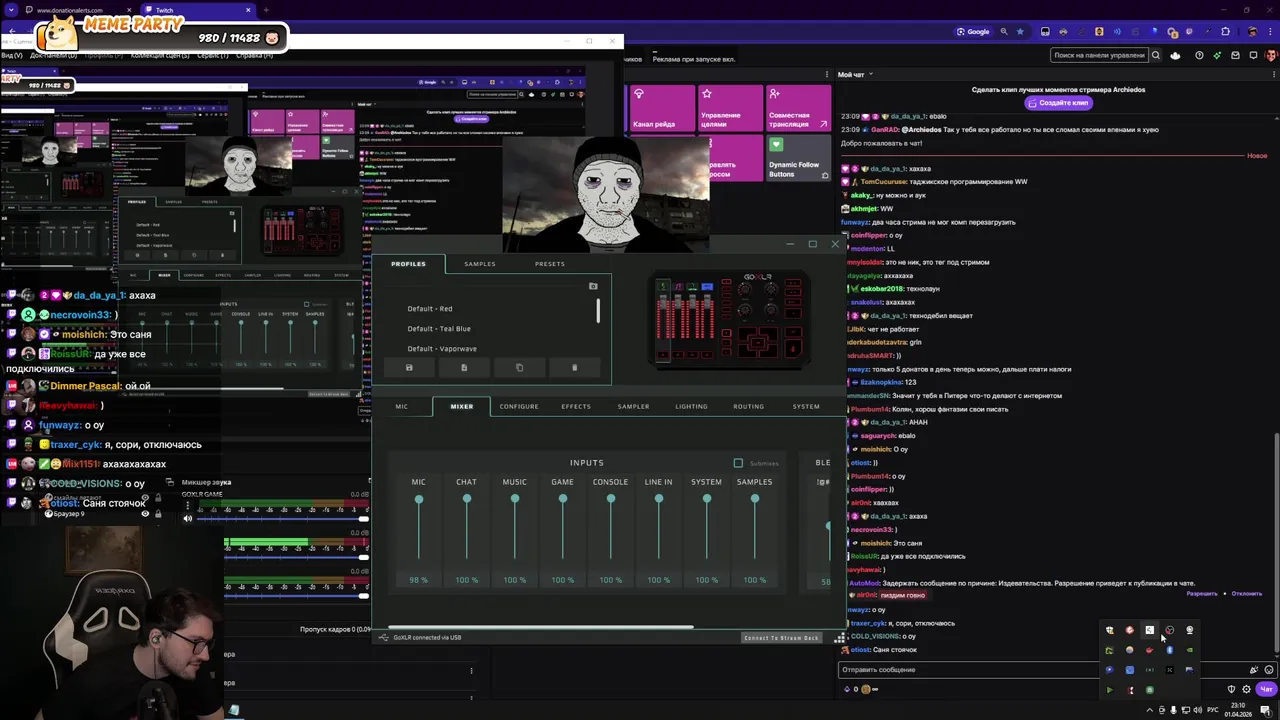Open the Effects tab in GoXLR

(576, 406)
